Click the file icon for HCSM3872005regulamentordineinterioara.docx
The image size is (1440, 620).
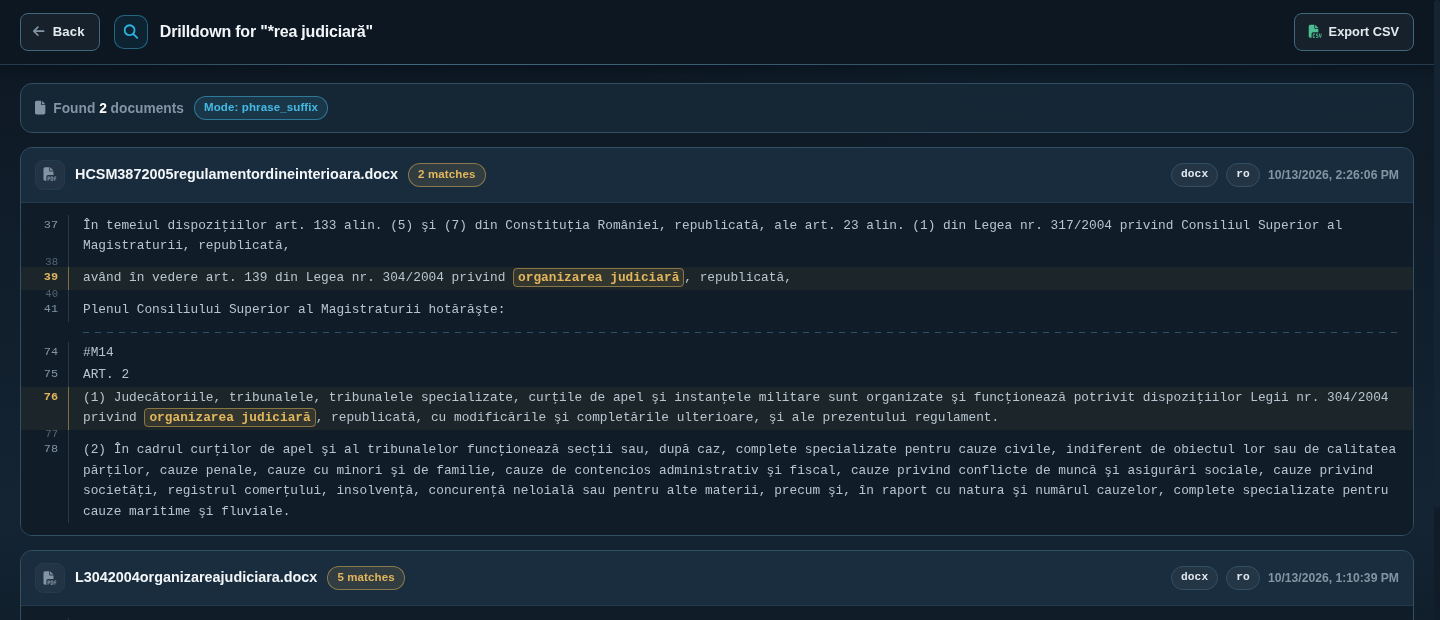(x=50, y=175)
